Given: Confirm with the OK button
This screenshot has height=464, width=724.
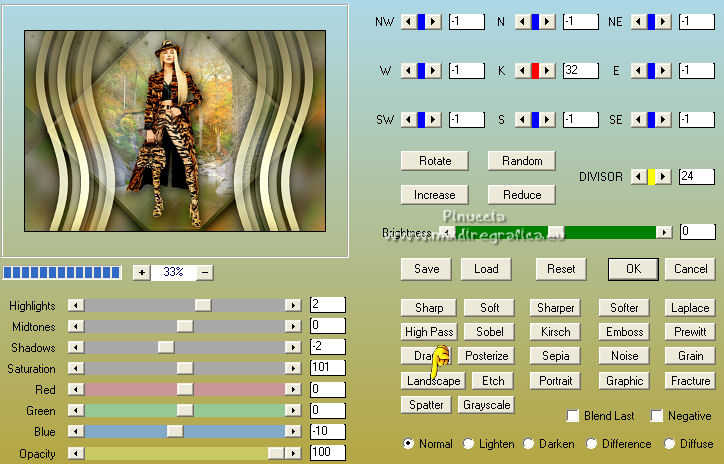Looking at the screenshot, I should tap(633, 269).
